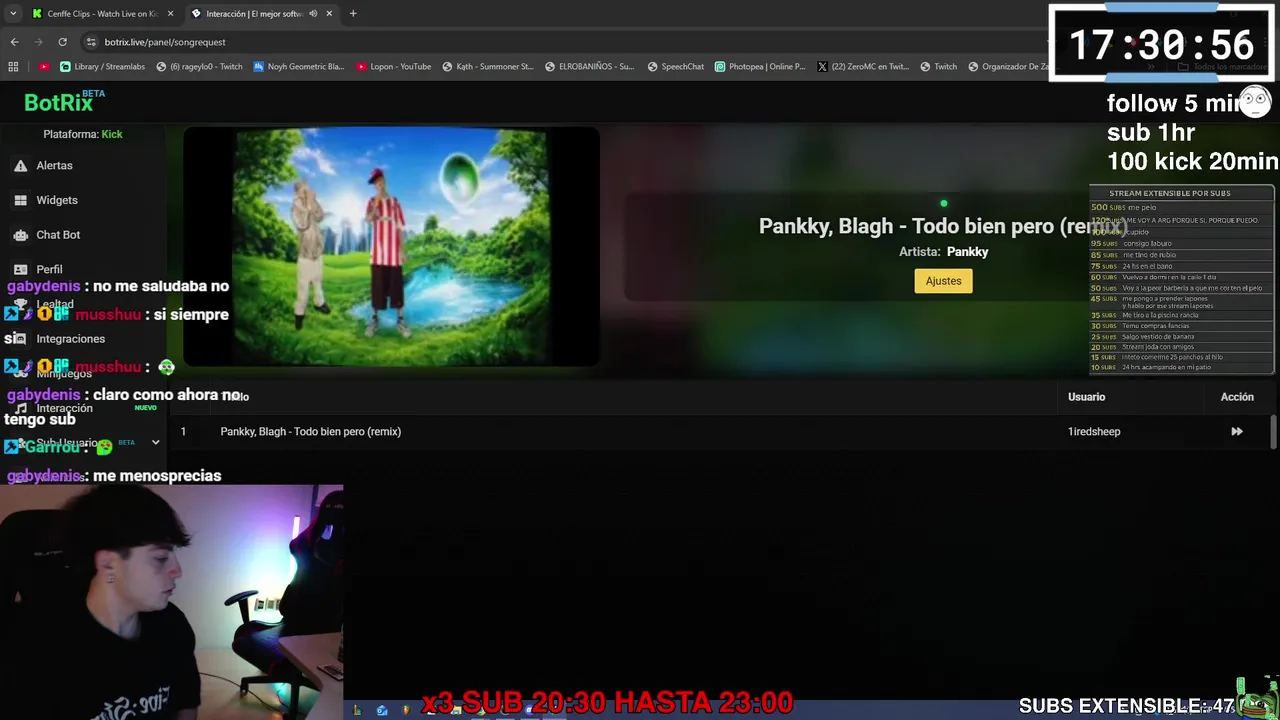Open the Chrome apps grid icon
Viewport: 1280px width, 720px height.
13,67
